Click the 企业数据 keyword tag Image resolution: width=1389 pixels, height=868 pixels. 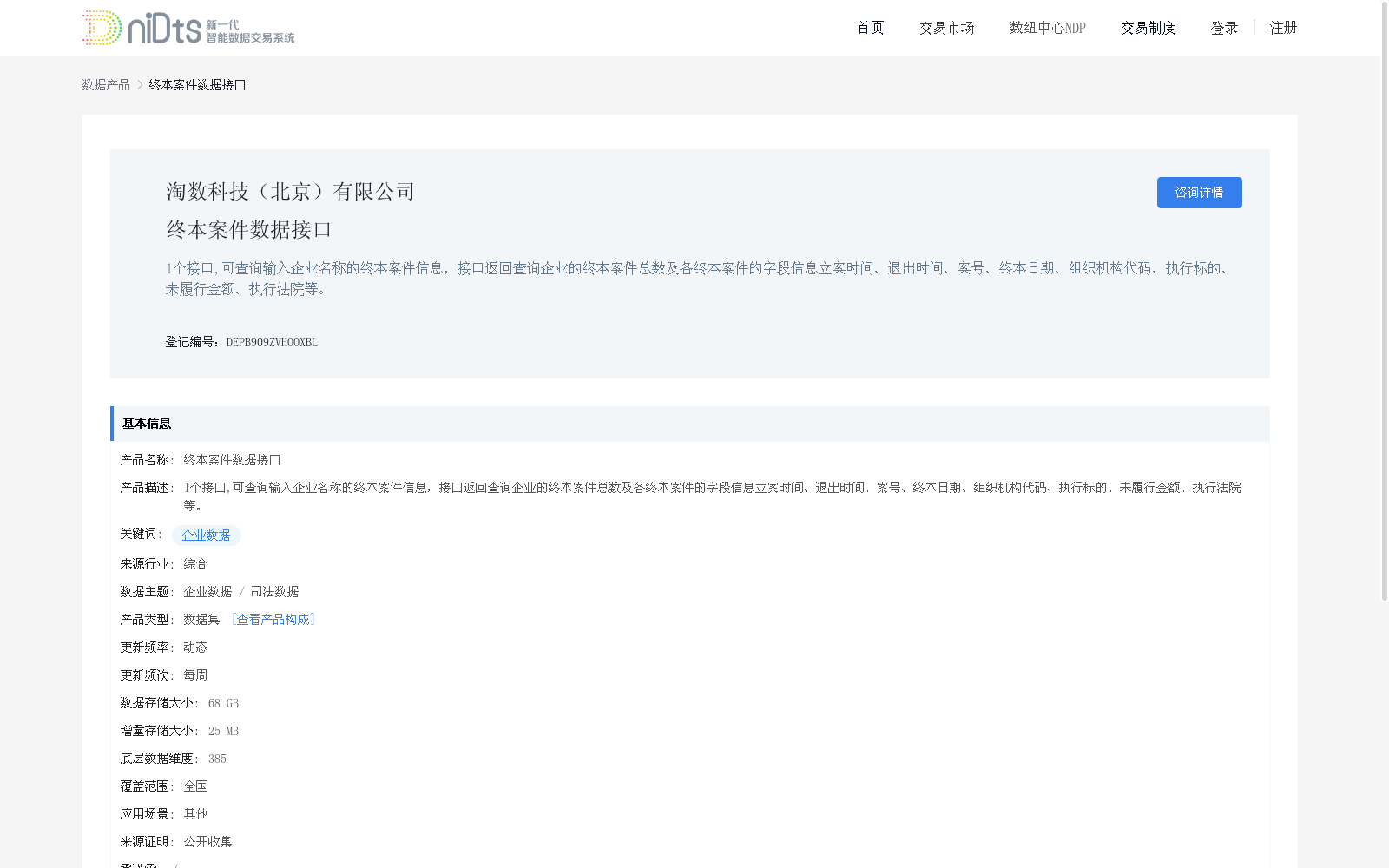[206, 536]
